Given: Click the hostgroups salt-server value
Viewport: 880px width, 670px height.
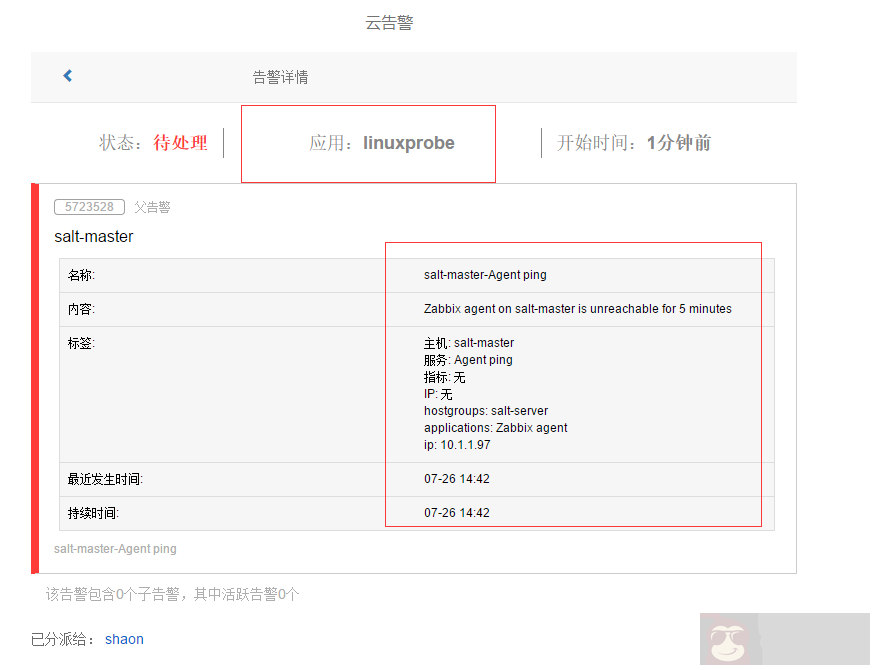Looking at the screenshot, I should pos(486,410).
